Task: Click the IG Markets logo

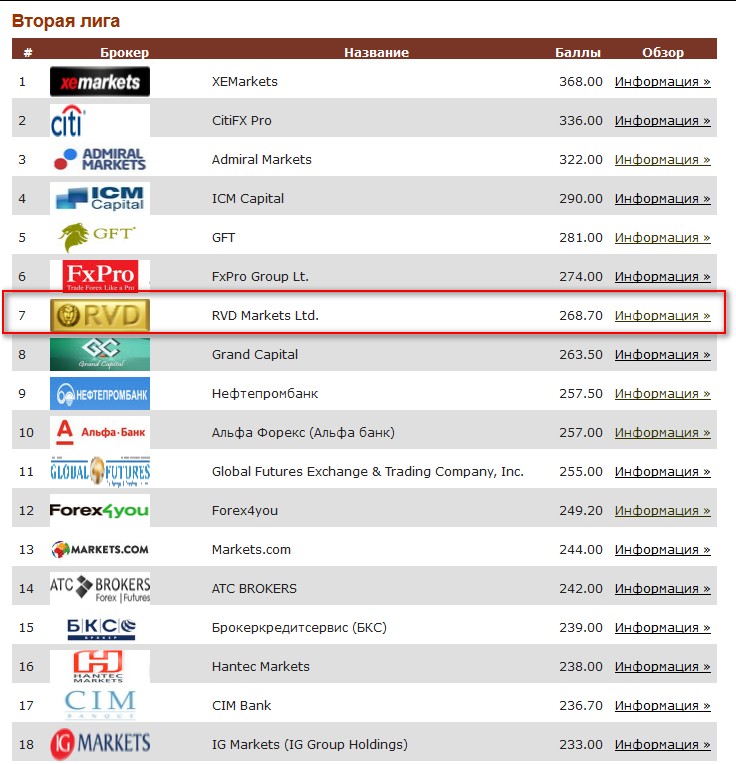Action: tap(100, 744)
